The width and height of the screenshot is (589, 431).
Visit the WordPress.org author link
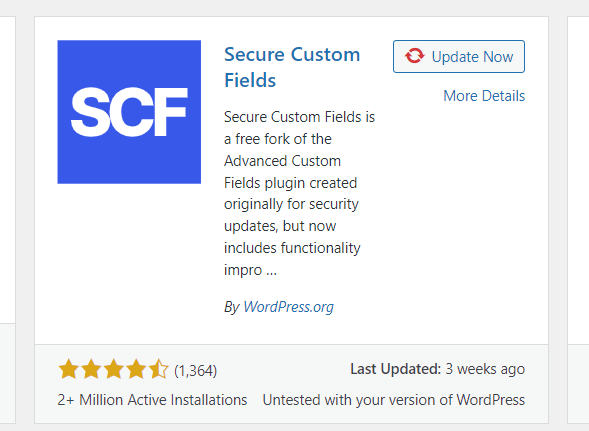click(288, 307)
